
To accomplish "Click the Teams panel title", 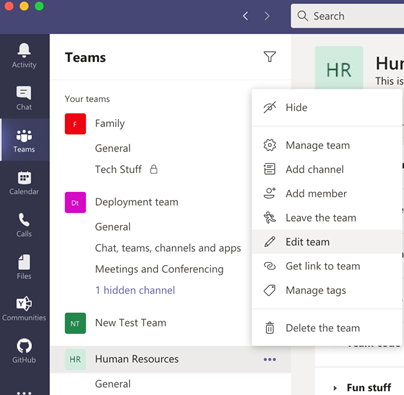I will pyautogui.click(x=85, y=57).
